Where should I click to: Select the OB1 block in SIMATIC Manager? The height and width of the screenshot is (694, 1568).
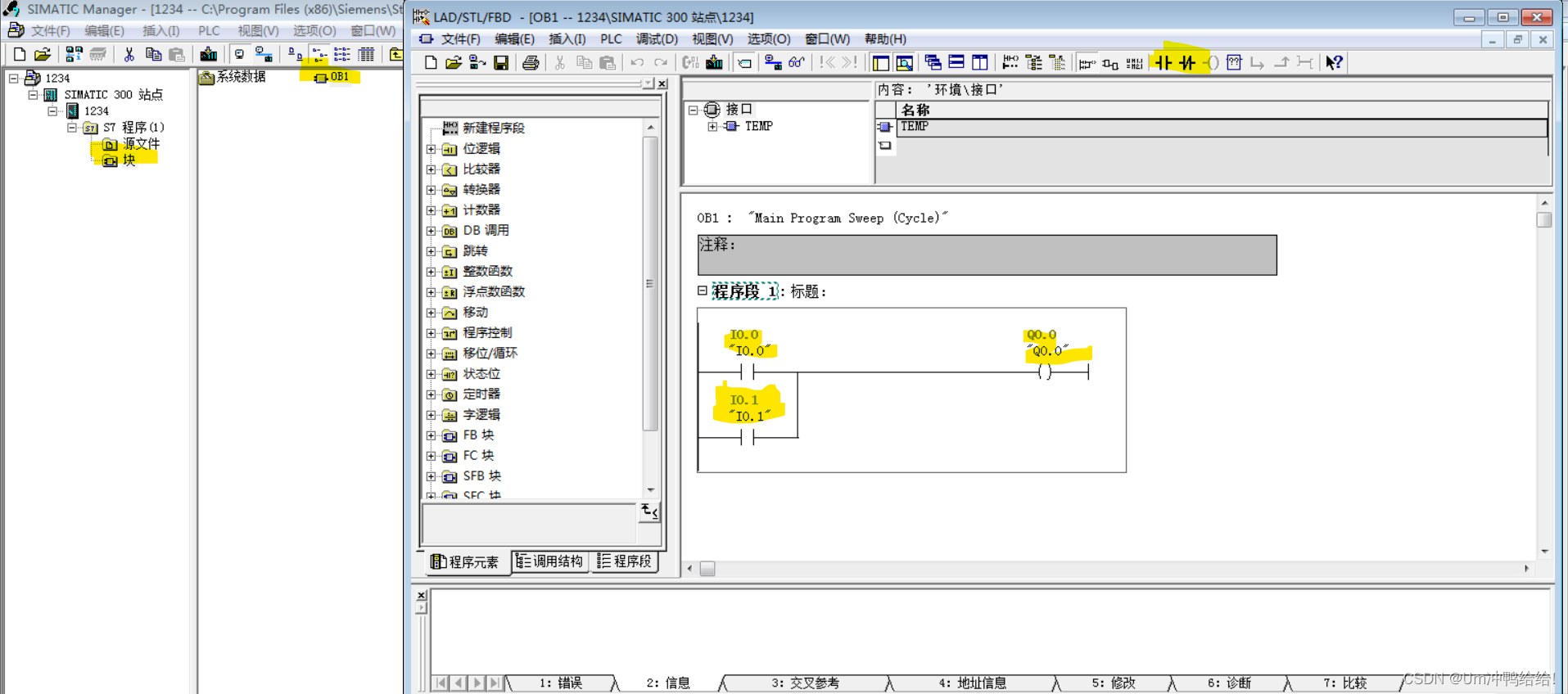point(332,77)
